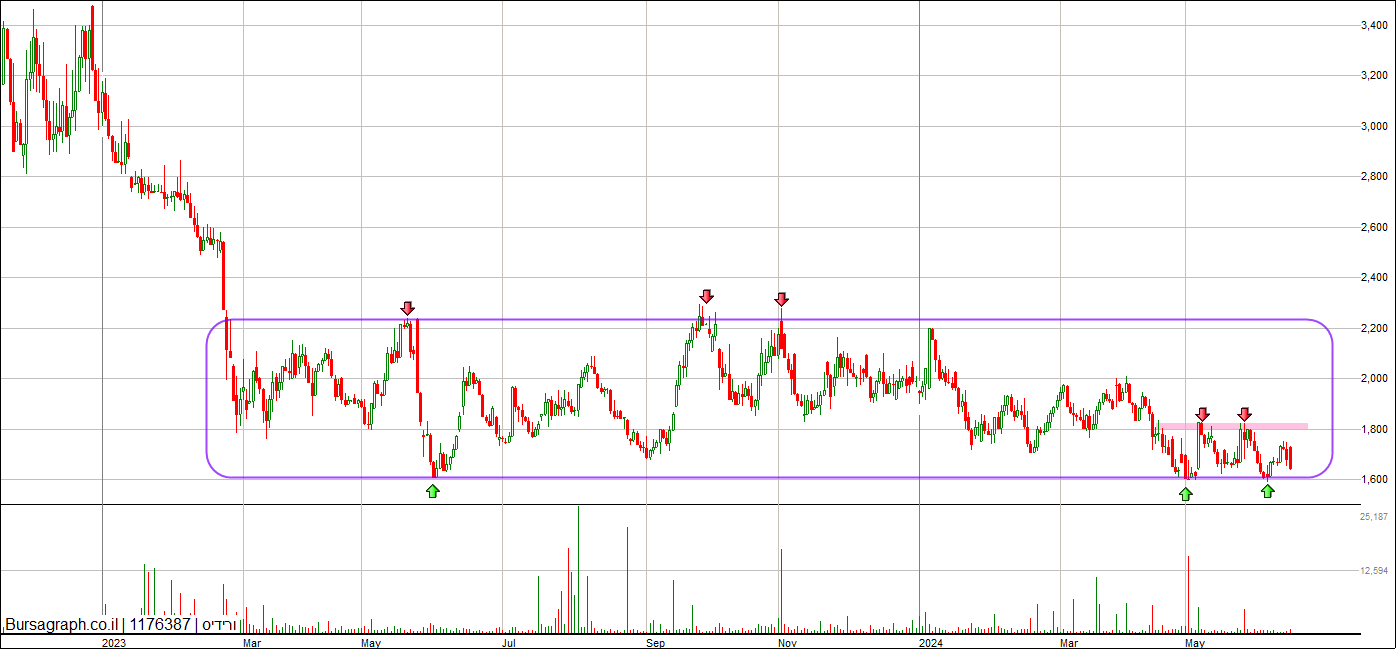Click the tall red volume bar near May 2024

1188,594
